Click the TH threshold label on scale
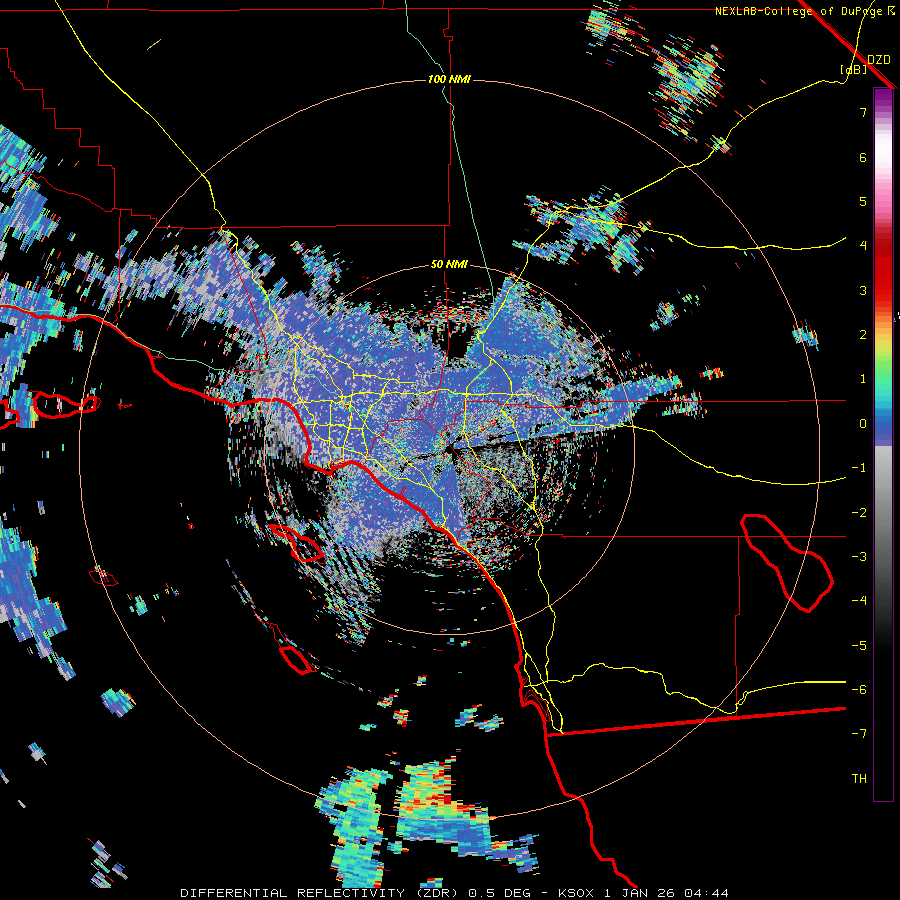Image resolution: width=900 pixels, height=900 pixels. (x=859, y=779)
